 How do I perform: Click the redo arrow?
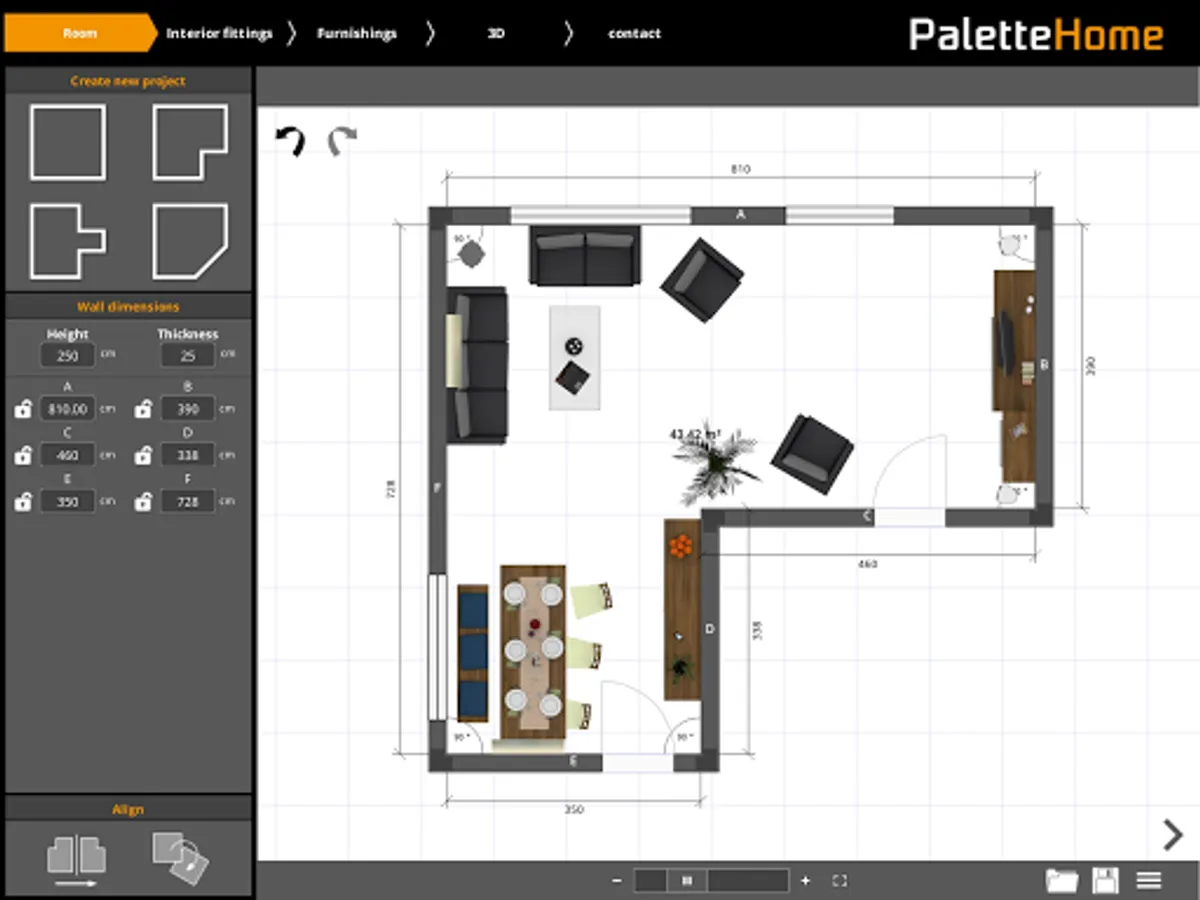coord(342,141)
